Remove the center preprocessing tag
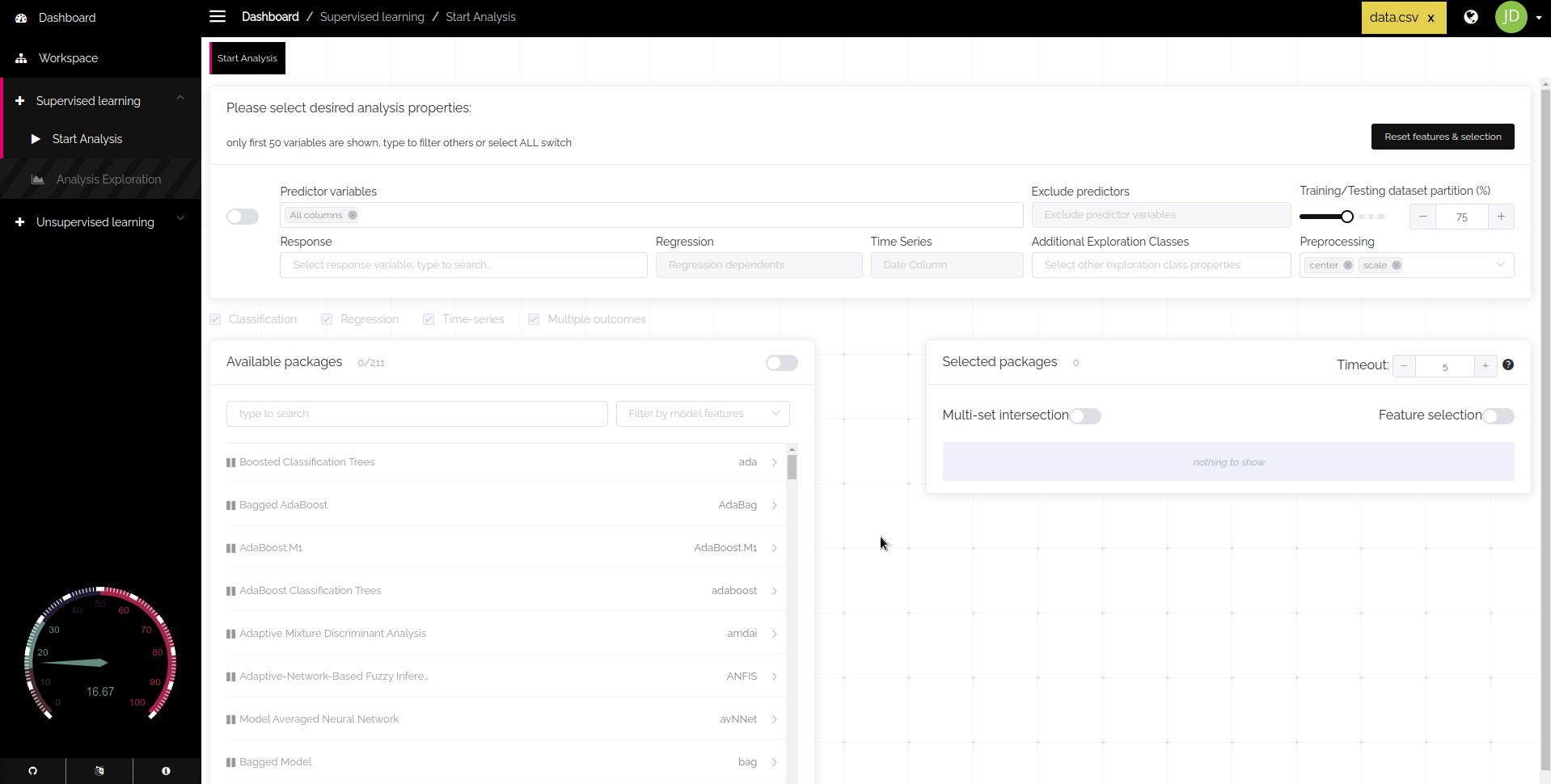 click(1347, 265)
